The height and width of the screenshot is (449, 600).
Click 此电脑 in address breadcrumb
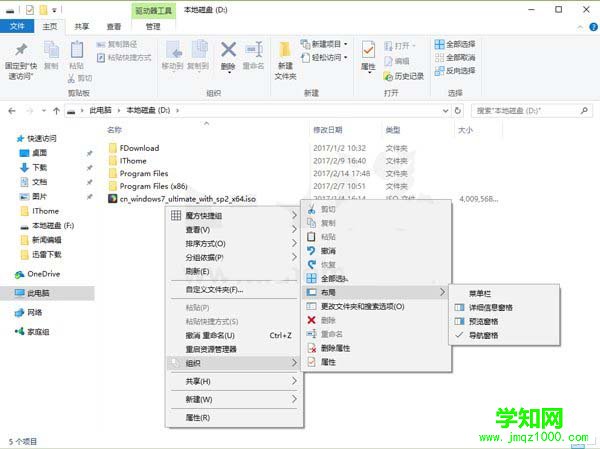click(x=100, y=110)
